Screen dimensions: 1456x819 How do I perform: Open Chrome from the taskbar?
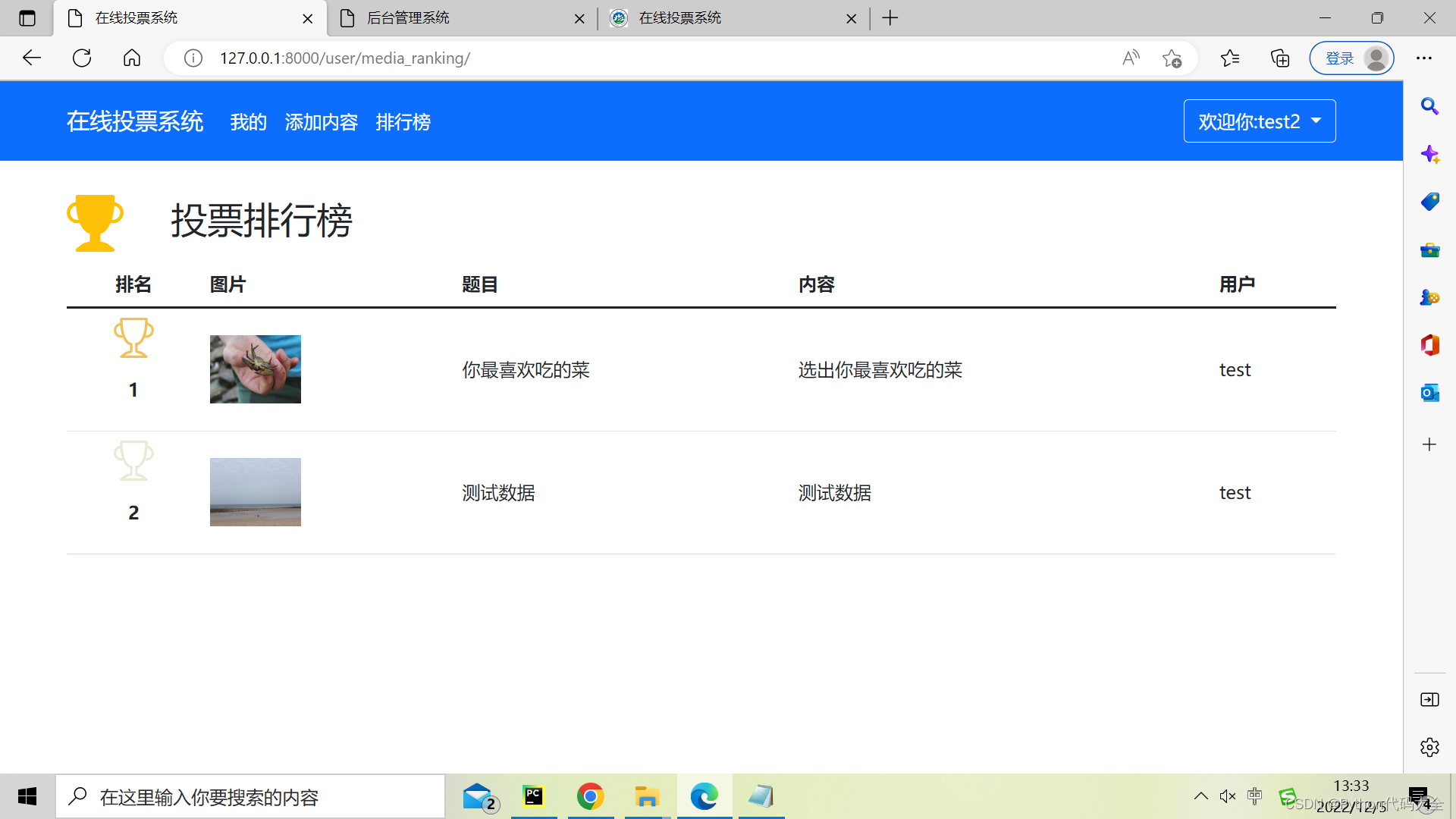[x=590, y=796]
